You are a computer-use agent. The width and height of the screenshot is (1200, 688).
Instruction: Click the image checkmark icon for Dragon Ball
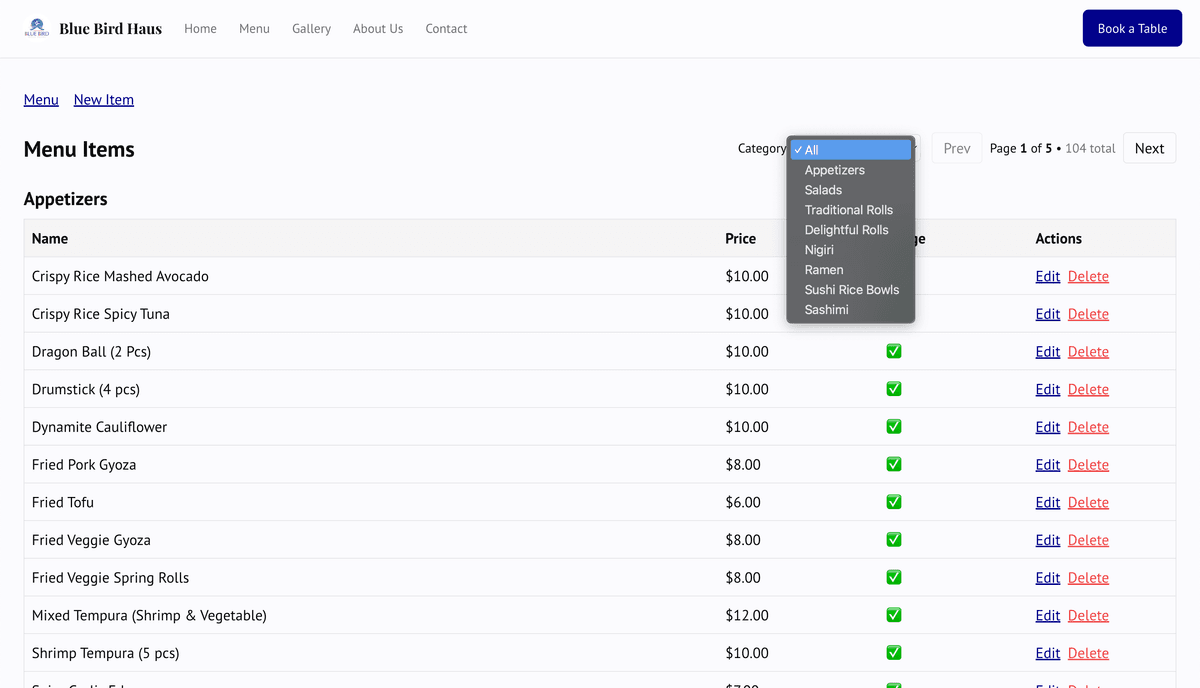coord(893,351)
